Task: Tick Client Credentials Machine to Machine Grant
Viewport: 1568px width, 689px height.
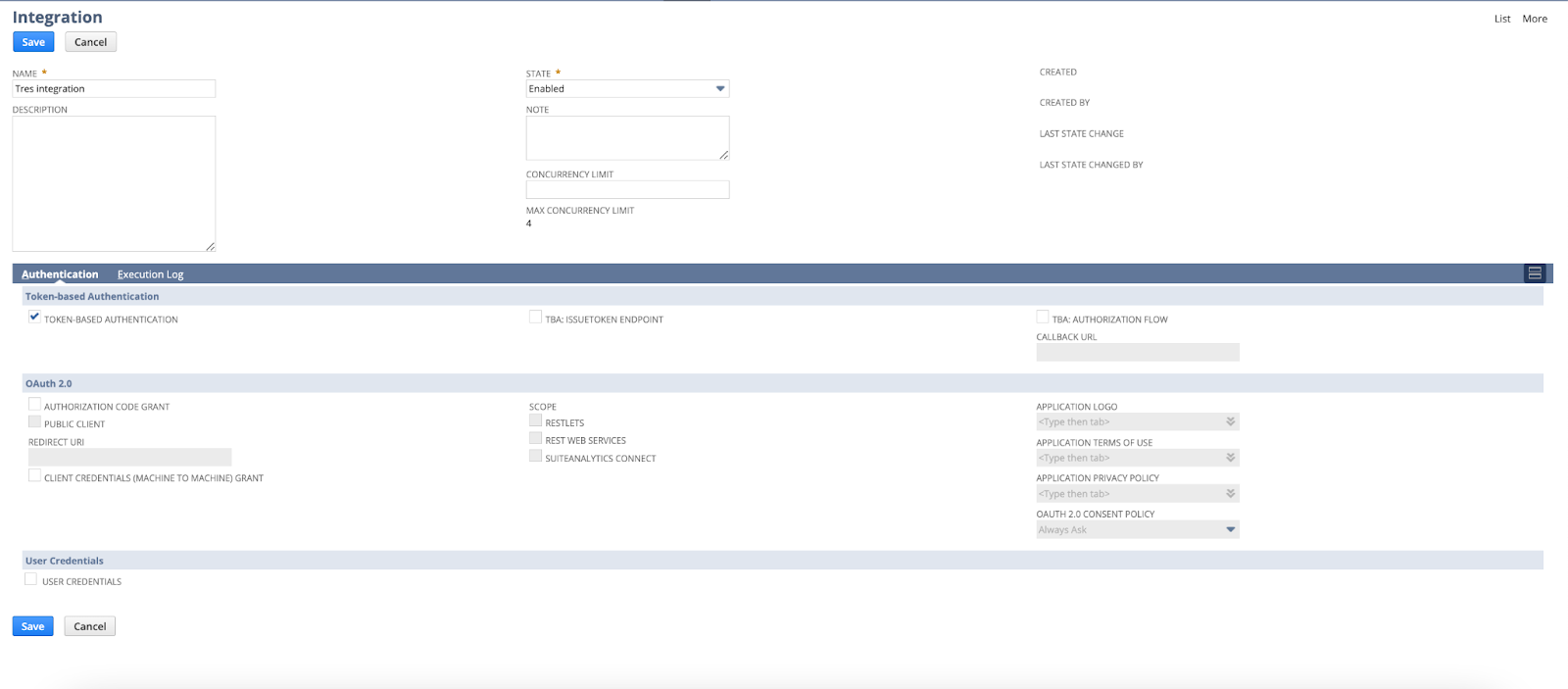Action: pos(35,476)
